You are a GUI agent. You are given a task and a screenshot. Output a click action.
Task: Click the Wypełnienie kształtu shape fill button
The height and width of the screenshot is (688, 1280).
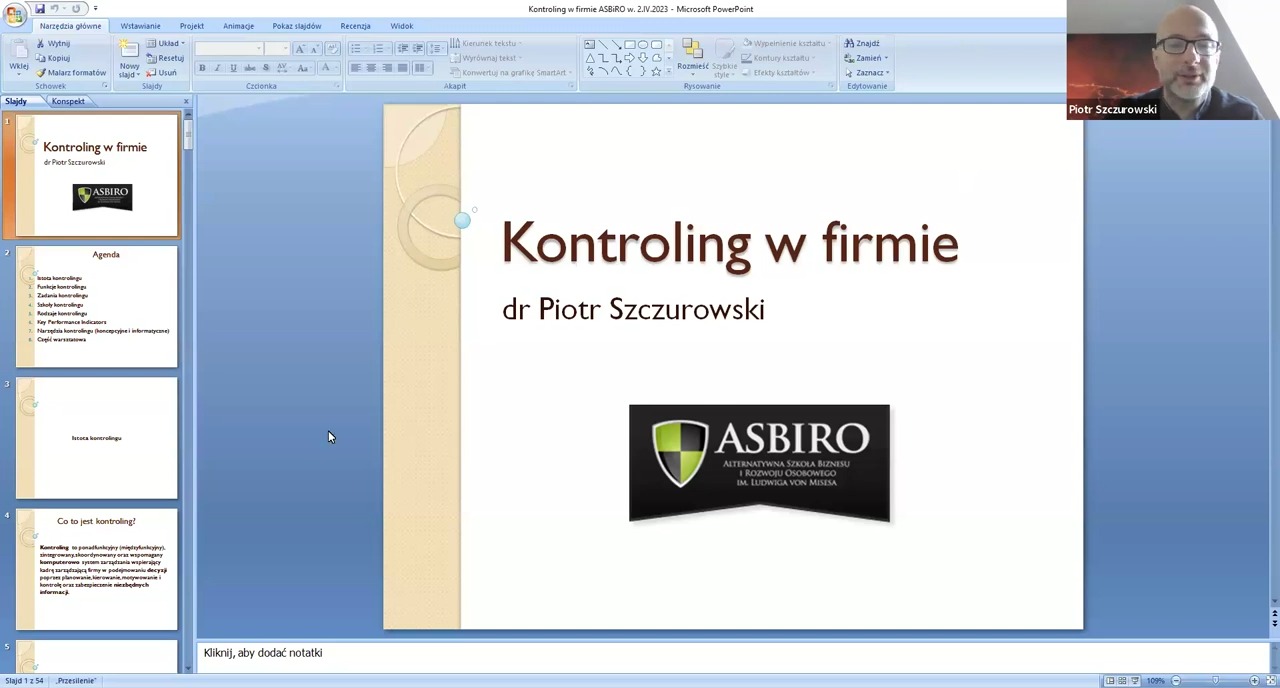click(x=786, y=44)
